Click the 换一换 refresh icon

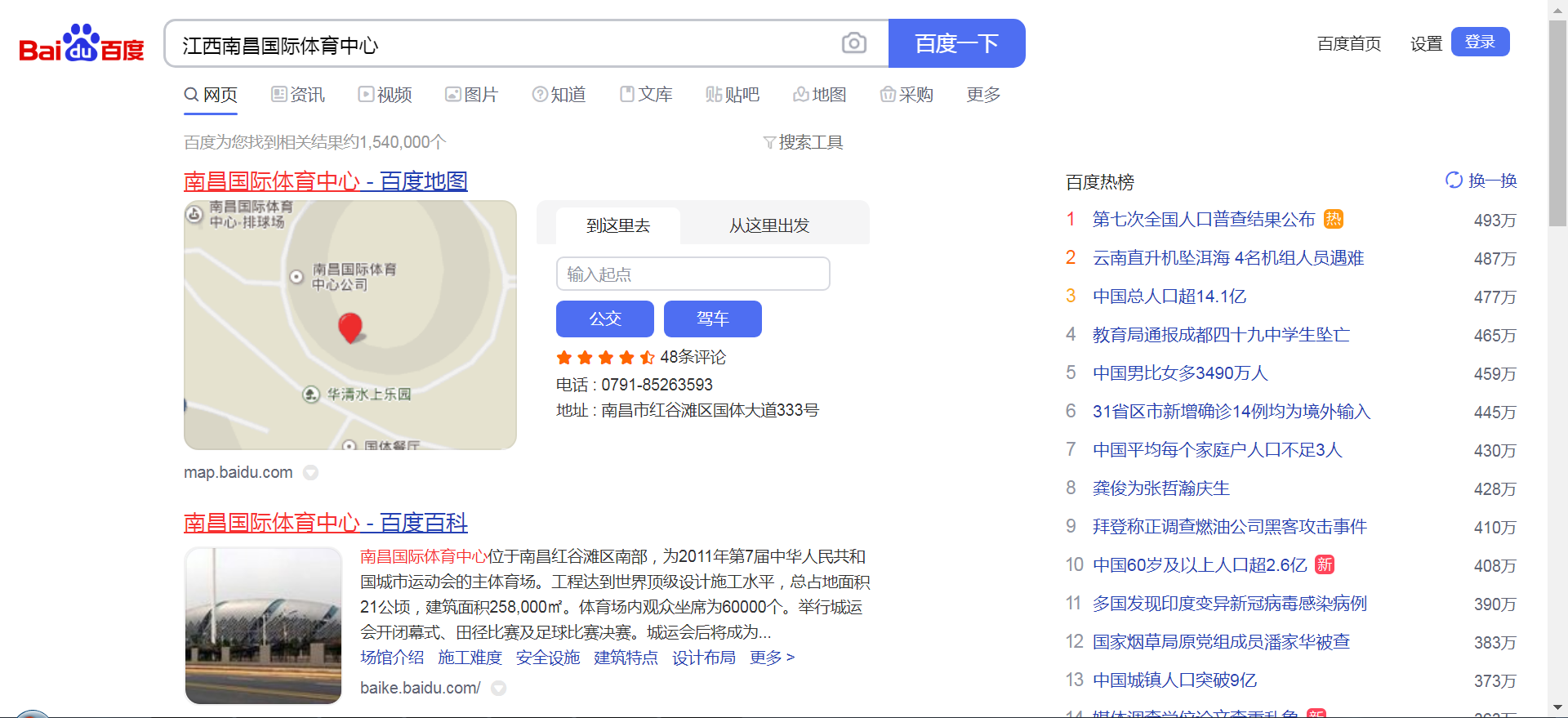pyautogui.click(x=1454, y=180)
